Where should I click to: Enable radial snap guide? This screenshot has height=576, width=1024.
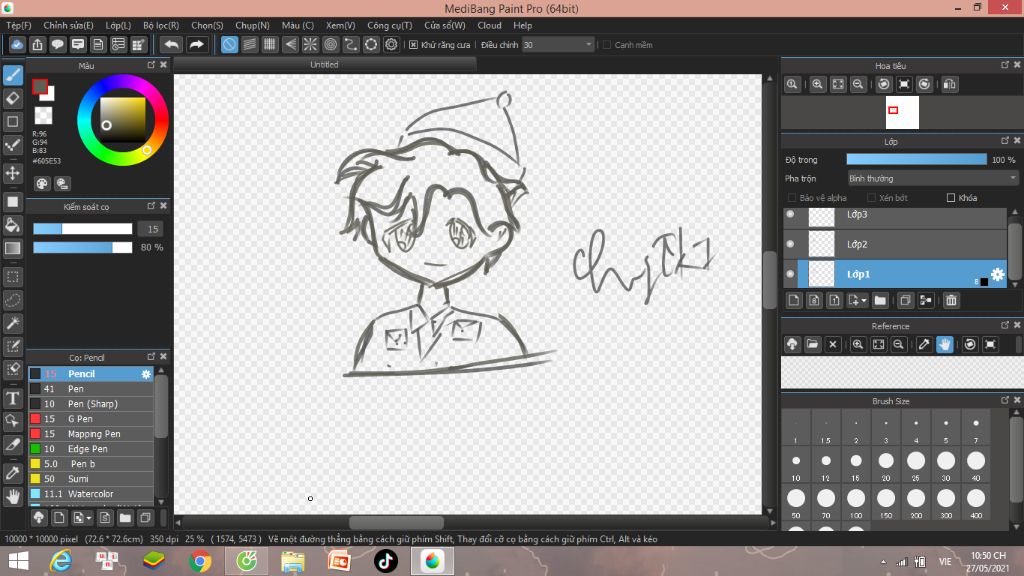click(x=310, y=44)
